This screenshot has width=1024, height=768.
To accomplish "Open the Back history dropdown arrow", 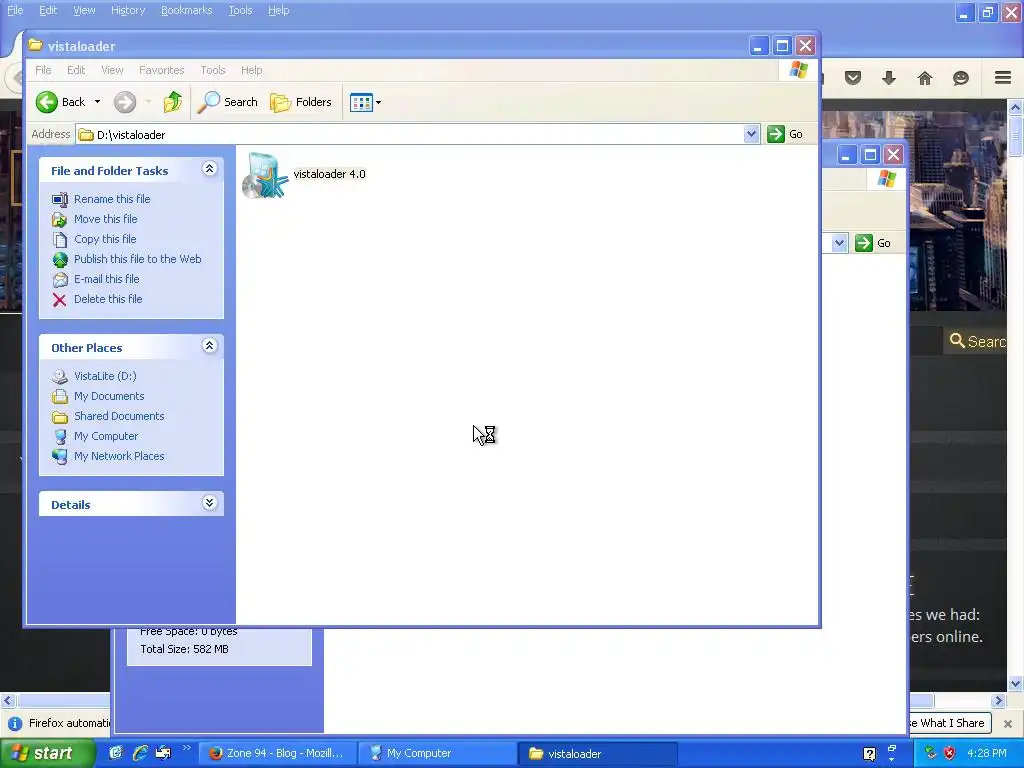I will tap(97, 102).
